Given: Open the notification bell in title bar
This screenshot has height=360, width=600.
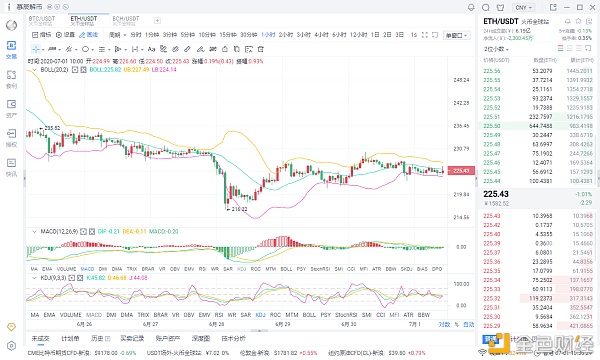Looking at the screenshot, I should 471,7.
